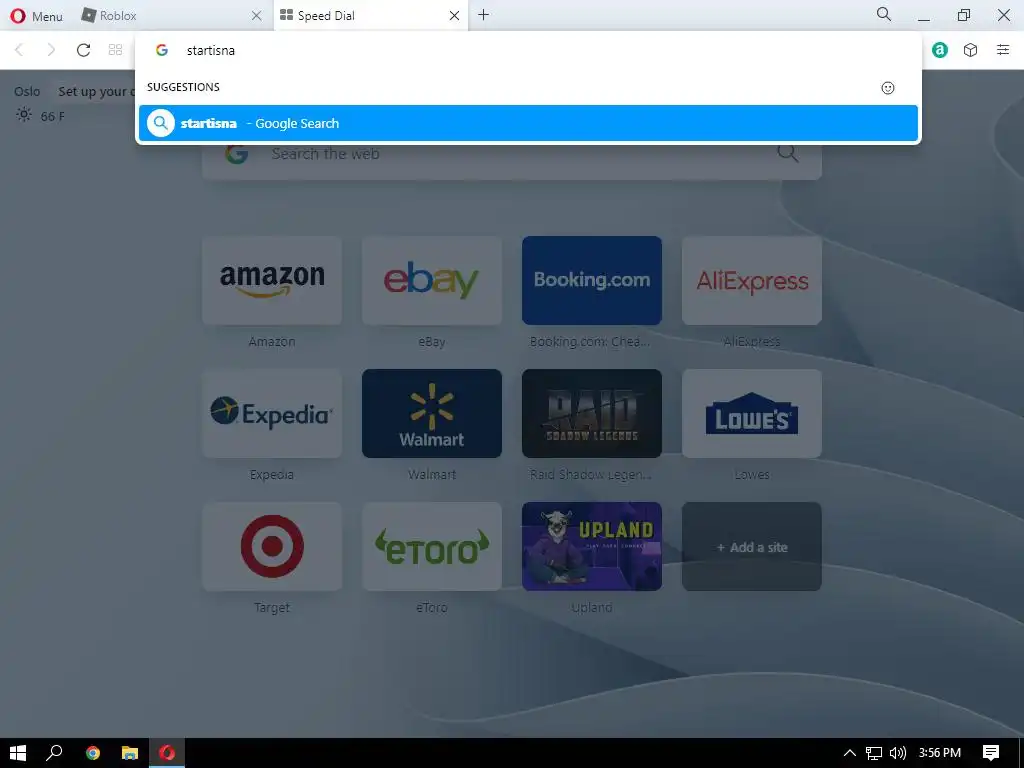This screenshot has height=768, width=1024.
Task: Open File Explorer from the taskbar
Action: tap(130, 753)
